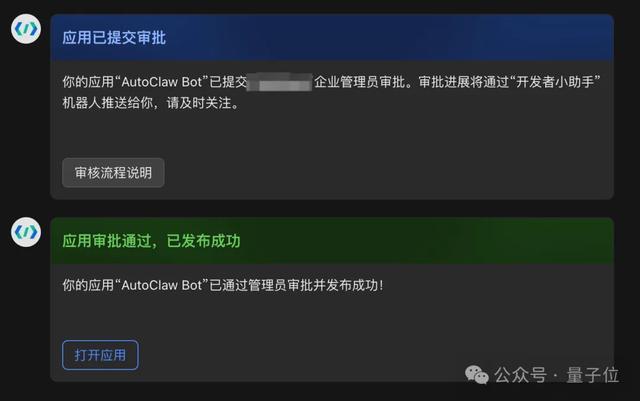Click the 公众号 watermark label
Screen dimensions: 640x401
click(x=520, y=375)
